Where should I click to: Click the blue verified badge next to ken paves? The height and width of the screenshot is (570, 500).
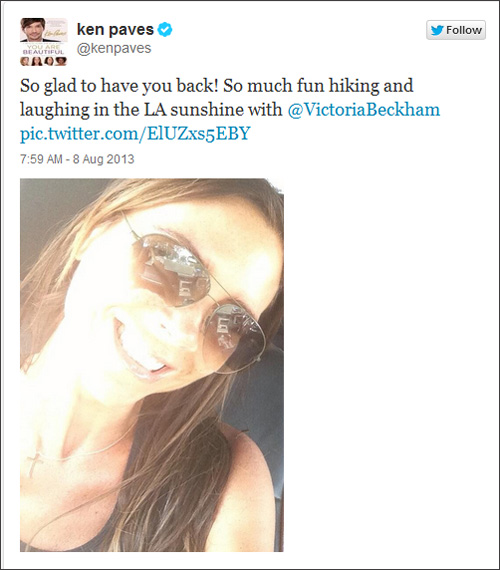pyautogui.click(x=165, y=29)
